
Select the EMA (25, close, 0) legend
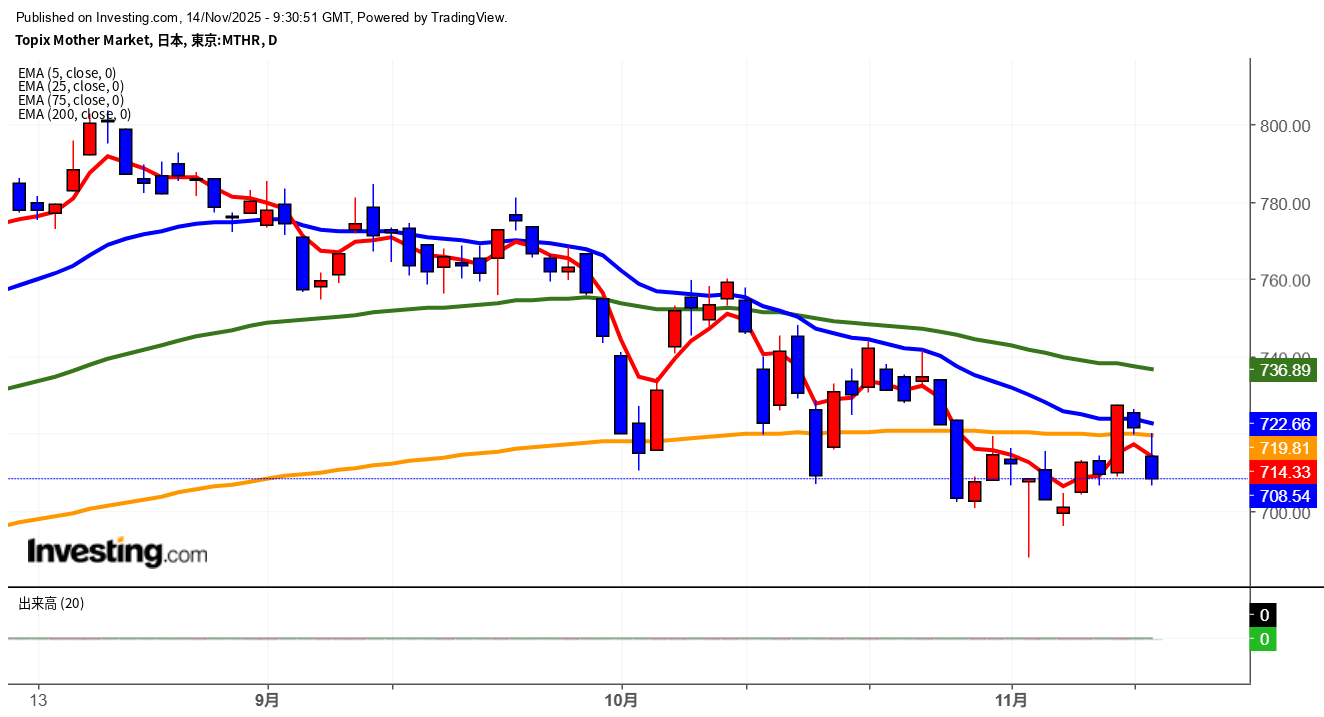(x=71, y=86)
